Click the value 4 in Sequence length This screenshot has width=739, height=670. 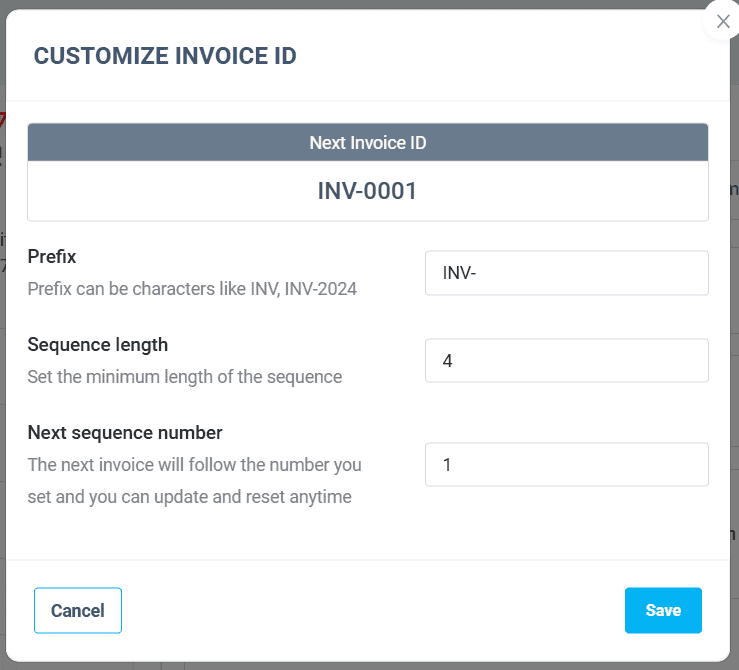point(448,361)
